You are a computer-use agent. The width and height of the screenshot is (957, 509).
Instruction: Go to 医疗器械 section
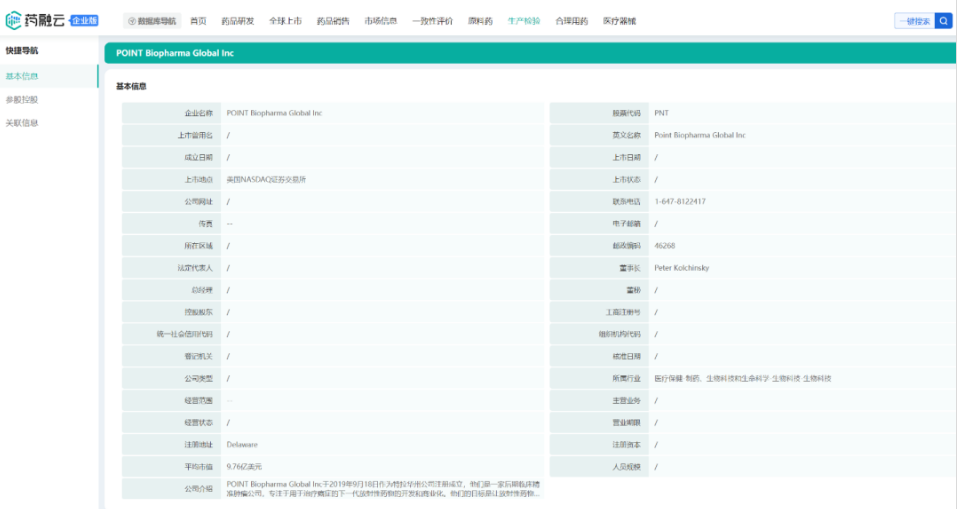(x=619, y=21)
